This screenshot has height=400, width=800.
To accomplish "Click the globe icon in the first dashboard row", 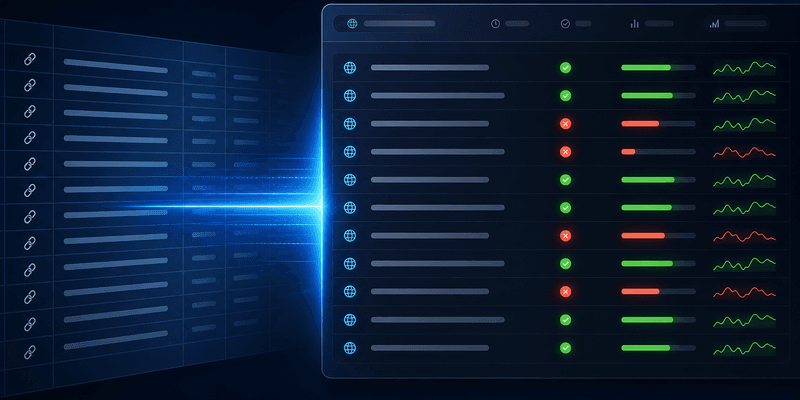I will (x=349, y=67).
